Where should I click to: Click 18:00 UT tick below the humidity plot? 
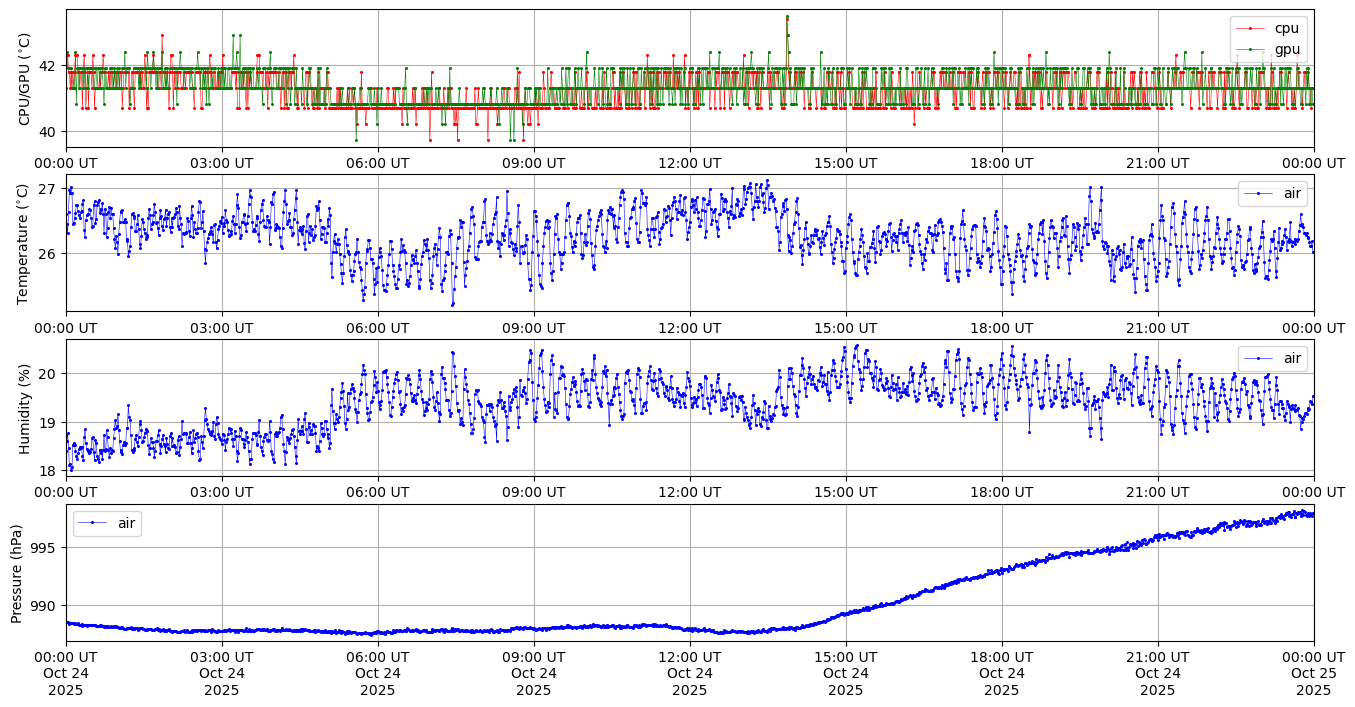pyautogui.click(x=1001, y=492)
